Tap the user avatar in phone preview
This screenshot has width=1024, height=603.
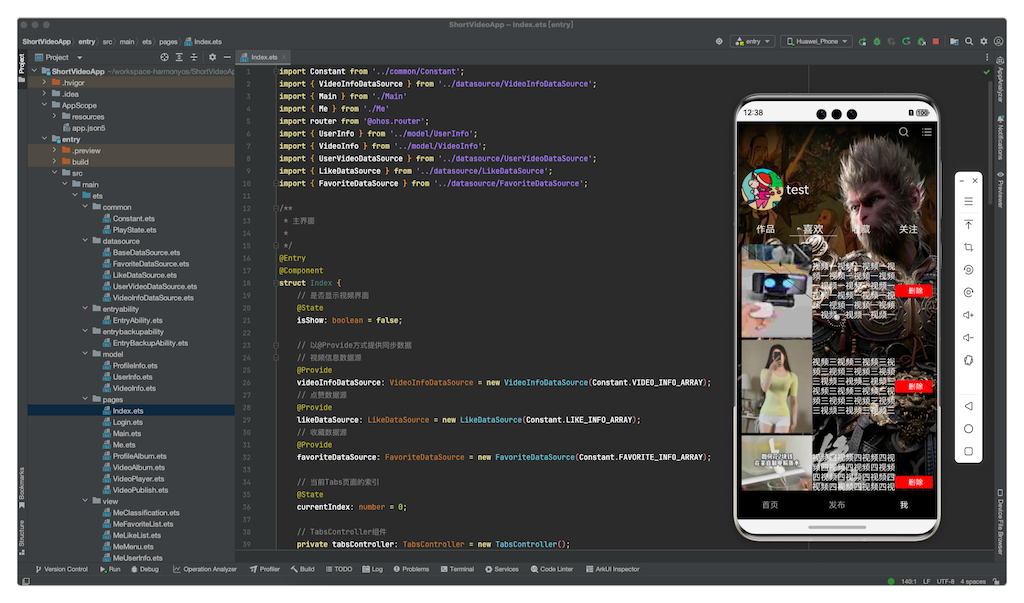pos(761,189)
